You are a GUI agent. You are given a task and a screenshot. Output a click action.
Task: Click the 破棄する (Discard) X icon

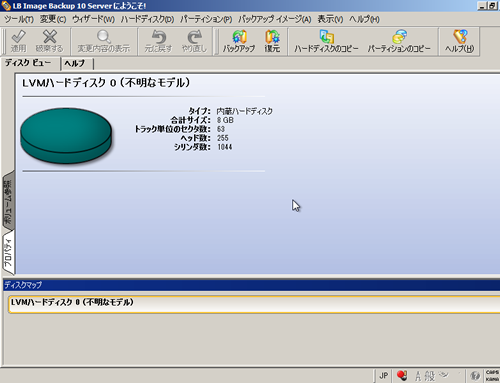(x=50, y=37)
